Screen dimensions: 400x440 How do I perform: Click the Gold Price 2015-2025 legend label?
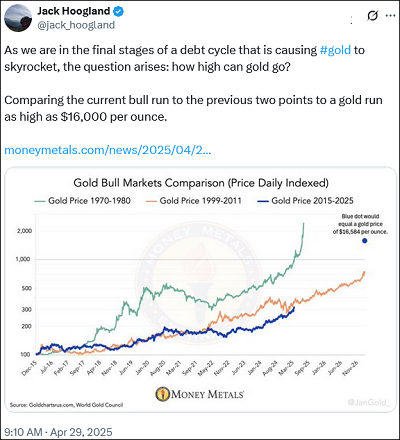[x=312, y=201]
